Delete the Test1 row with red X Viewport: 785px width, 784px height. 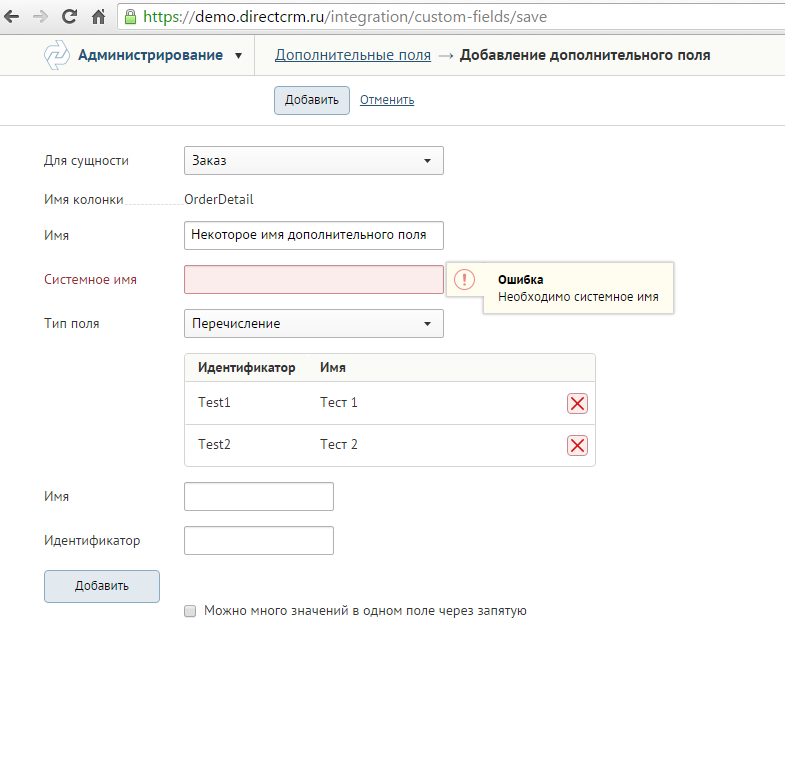tap(577, 404)
